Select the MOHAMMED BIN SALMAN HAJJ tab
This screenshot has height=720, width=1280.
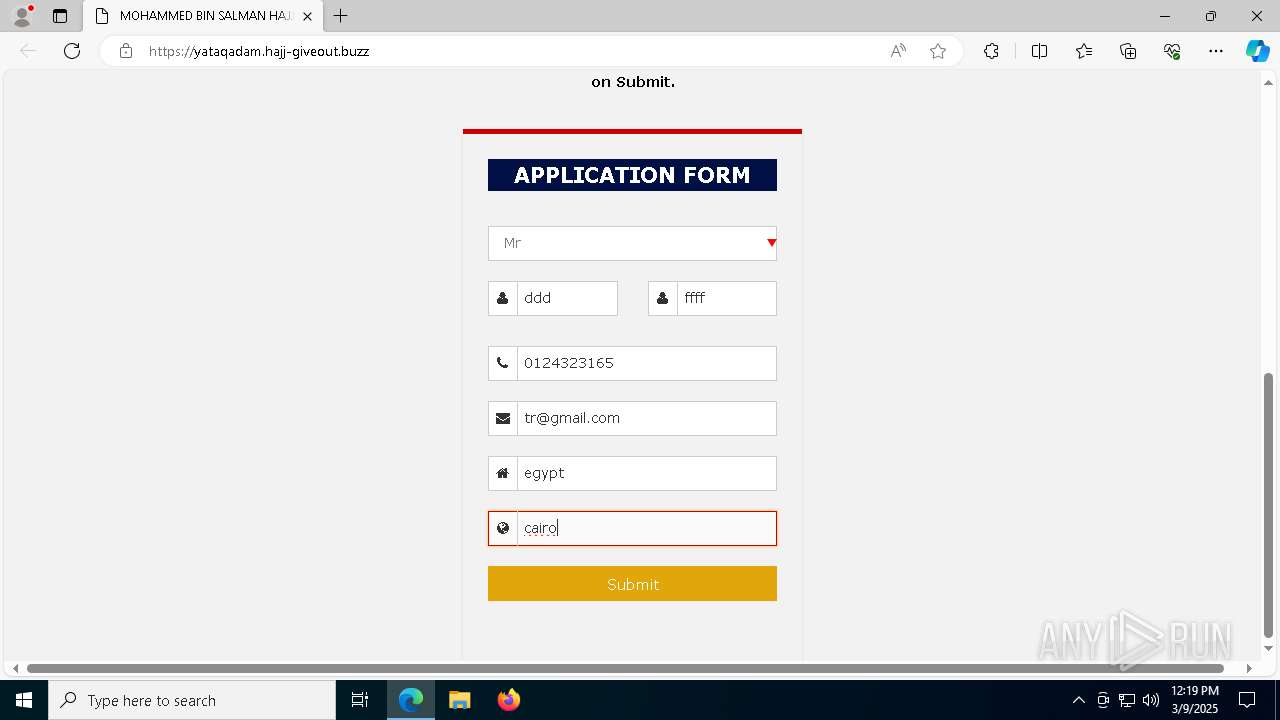click(203, 16)
